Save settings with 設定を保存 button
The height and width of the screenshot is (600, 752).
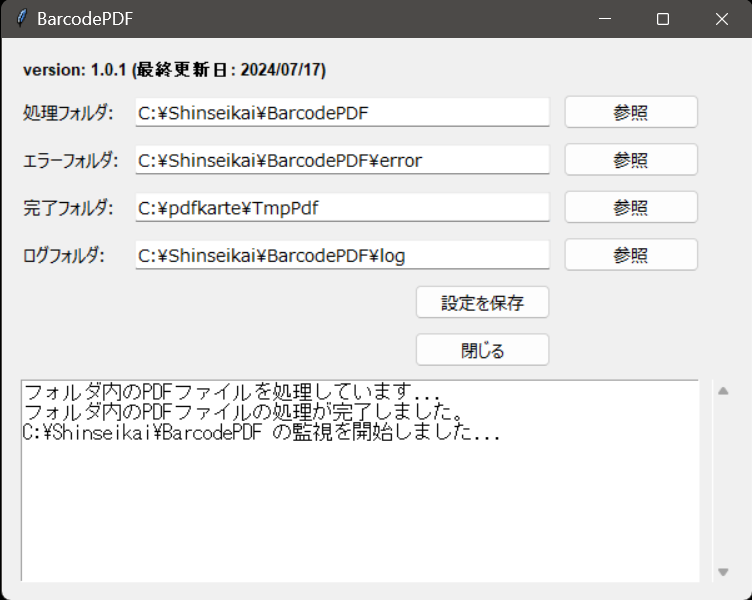point(482,302)
